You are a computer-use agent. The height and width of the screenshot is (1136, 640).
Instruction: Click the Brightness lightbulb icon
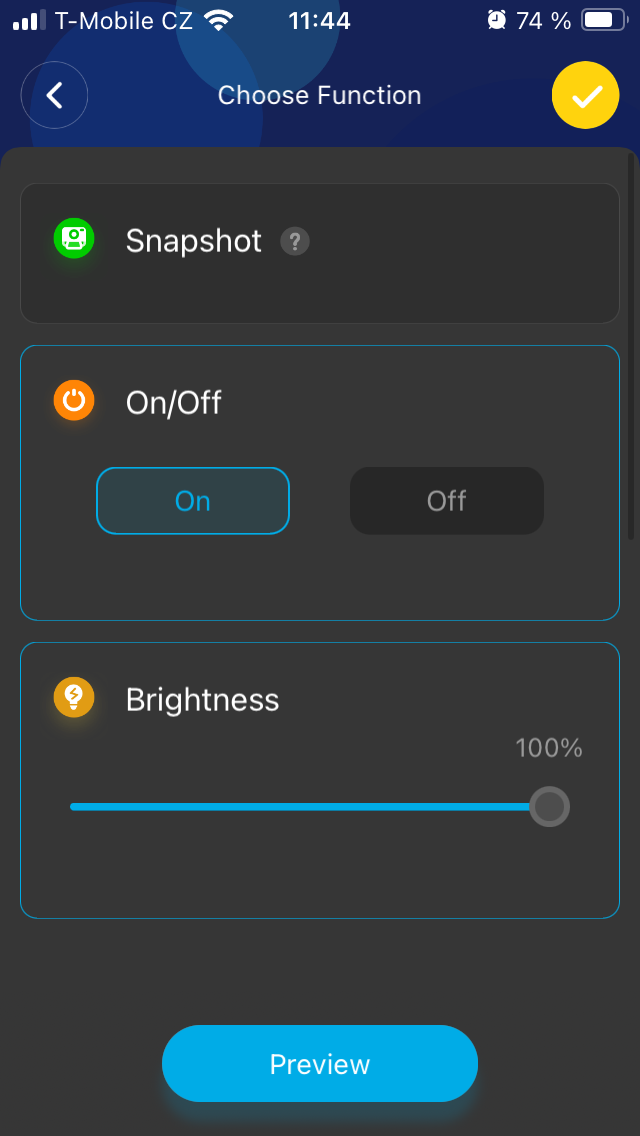click(73, 696)
